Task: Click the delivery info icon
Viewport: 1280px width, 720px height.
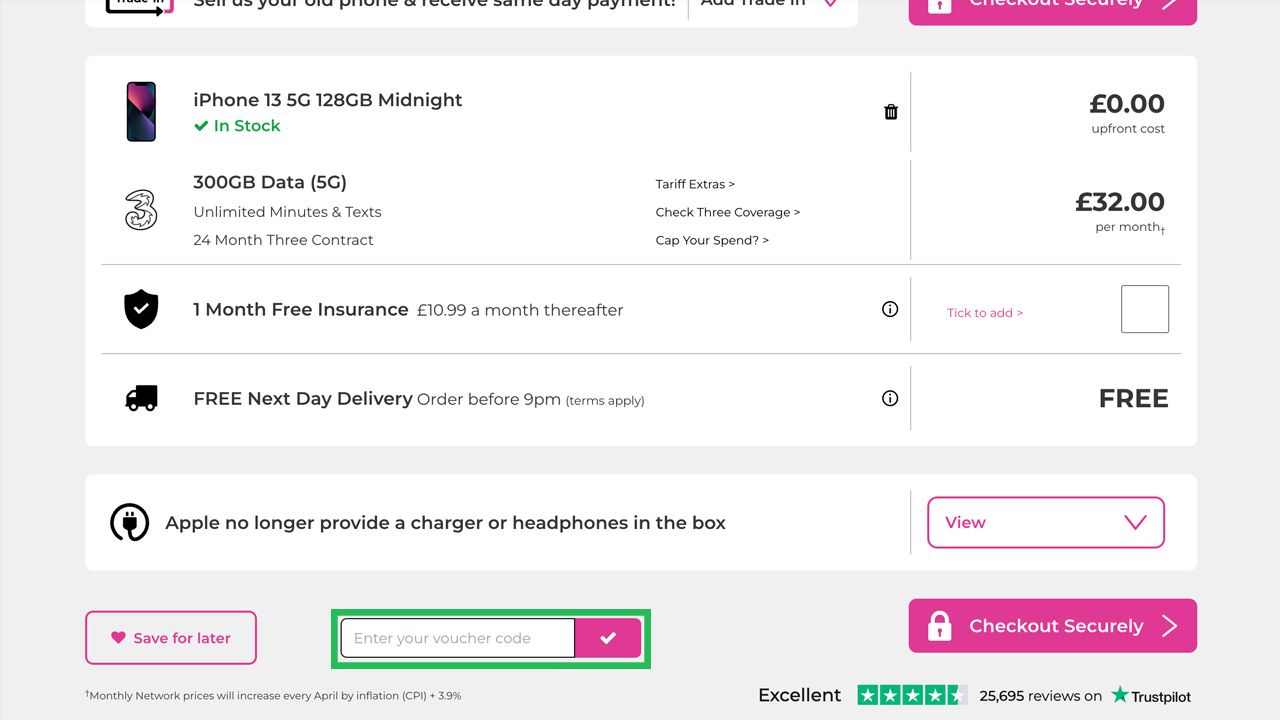Action: [890, 398]
